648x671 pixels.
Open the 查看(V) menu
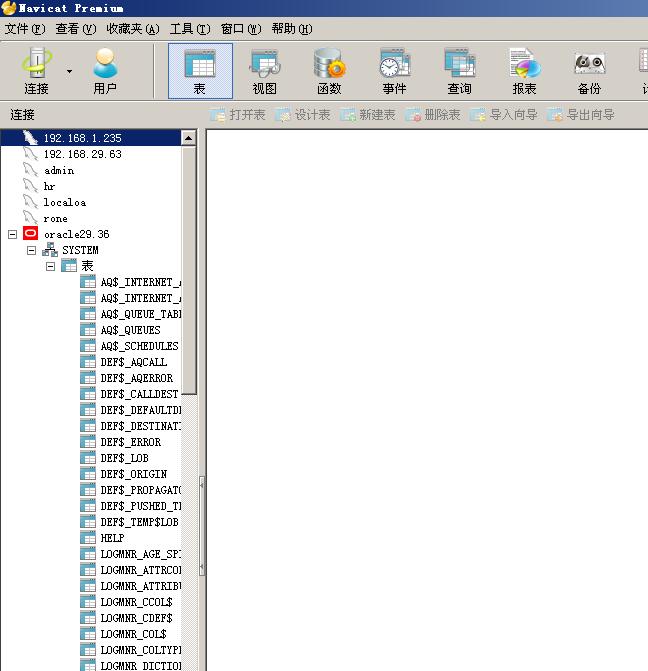point(76,29)
